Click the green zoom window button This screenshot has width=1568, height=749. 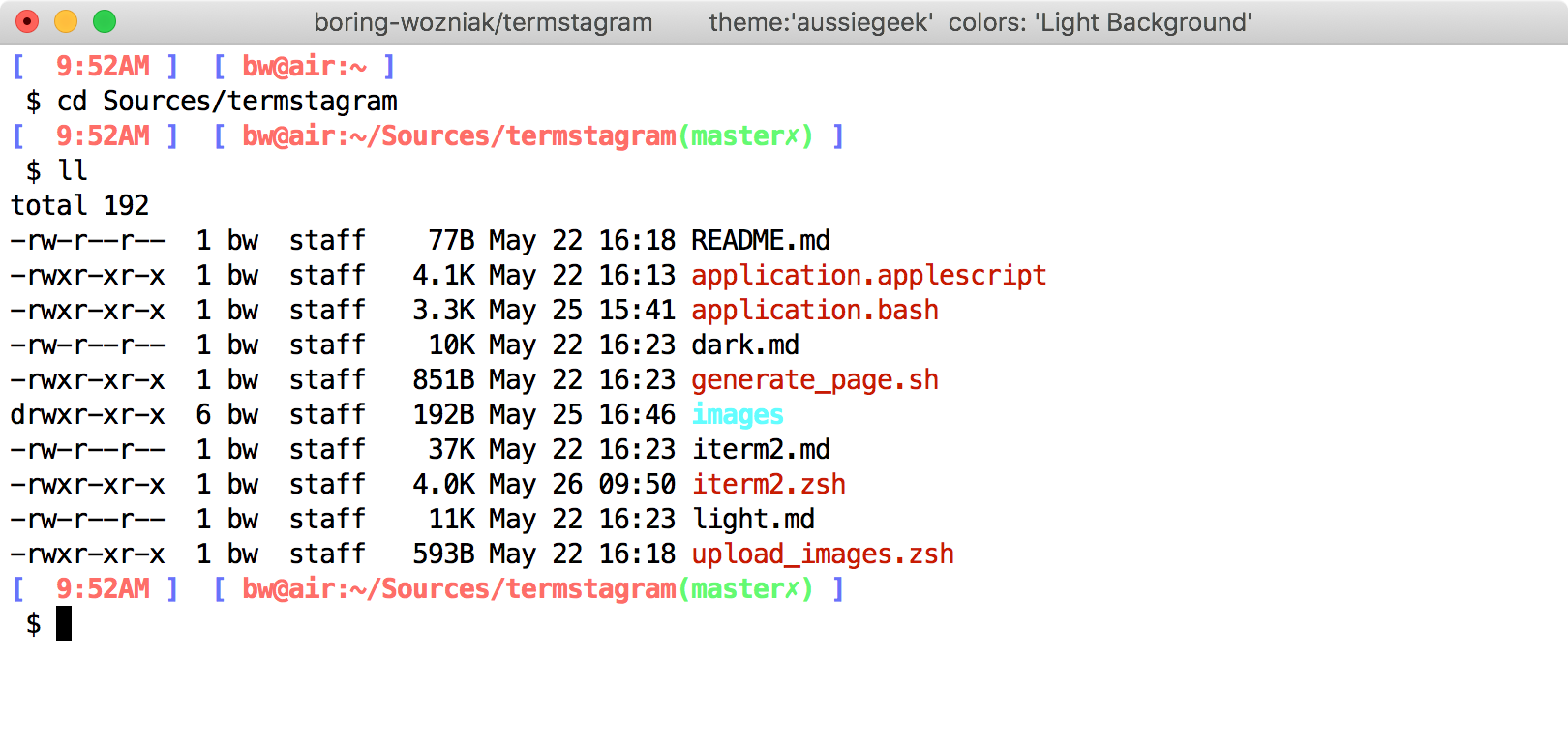(105, 21)
